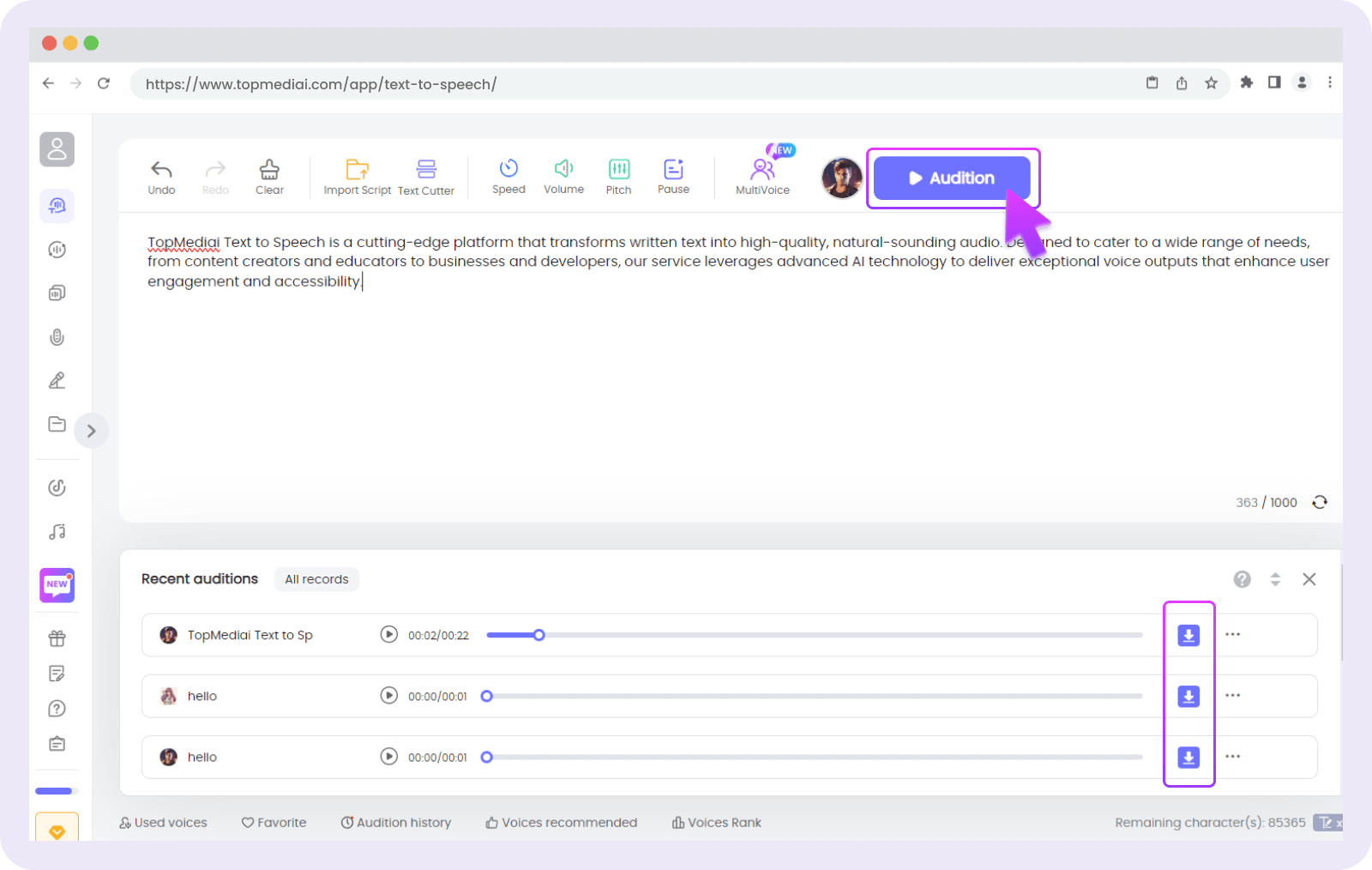Open more options for first hello audition
Viewport: 1372px width, 870px height.
point(1233,696)
